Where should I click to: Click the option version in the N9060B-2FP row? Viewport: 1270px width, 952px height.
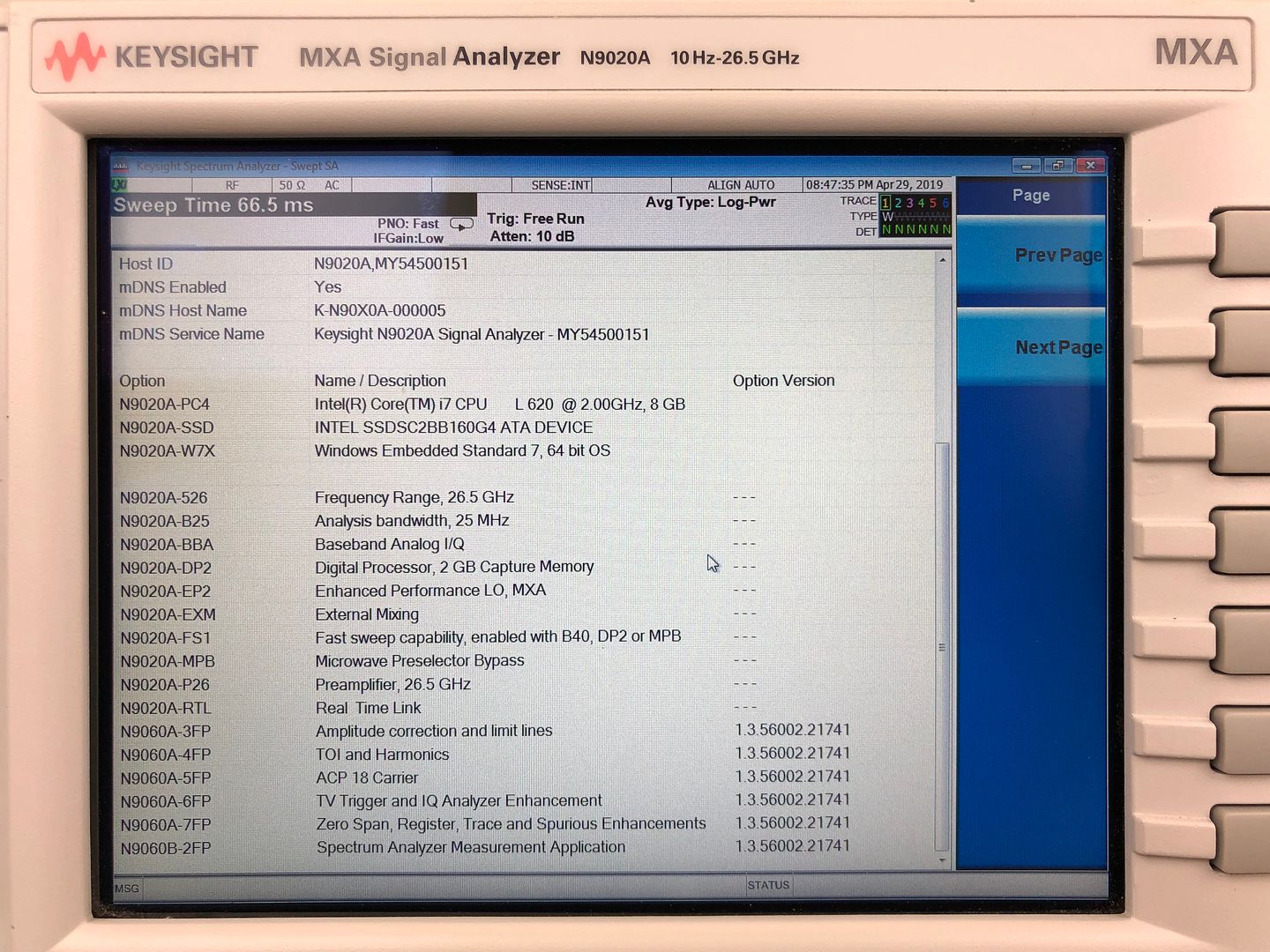click(x=793, y=846)
